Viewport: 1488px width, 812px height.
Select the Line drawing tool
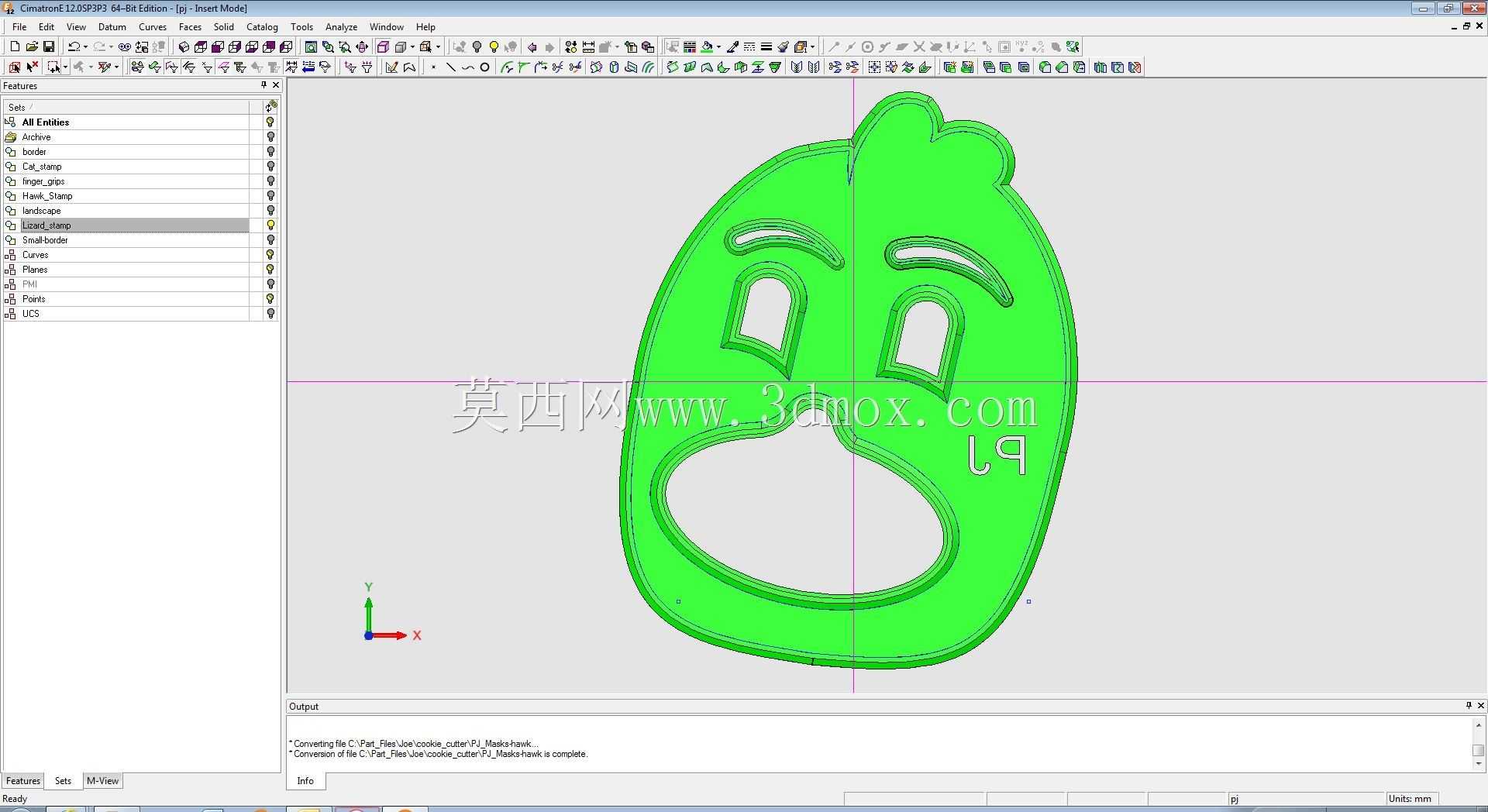450,67
